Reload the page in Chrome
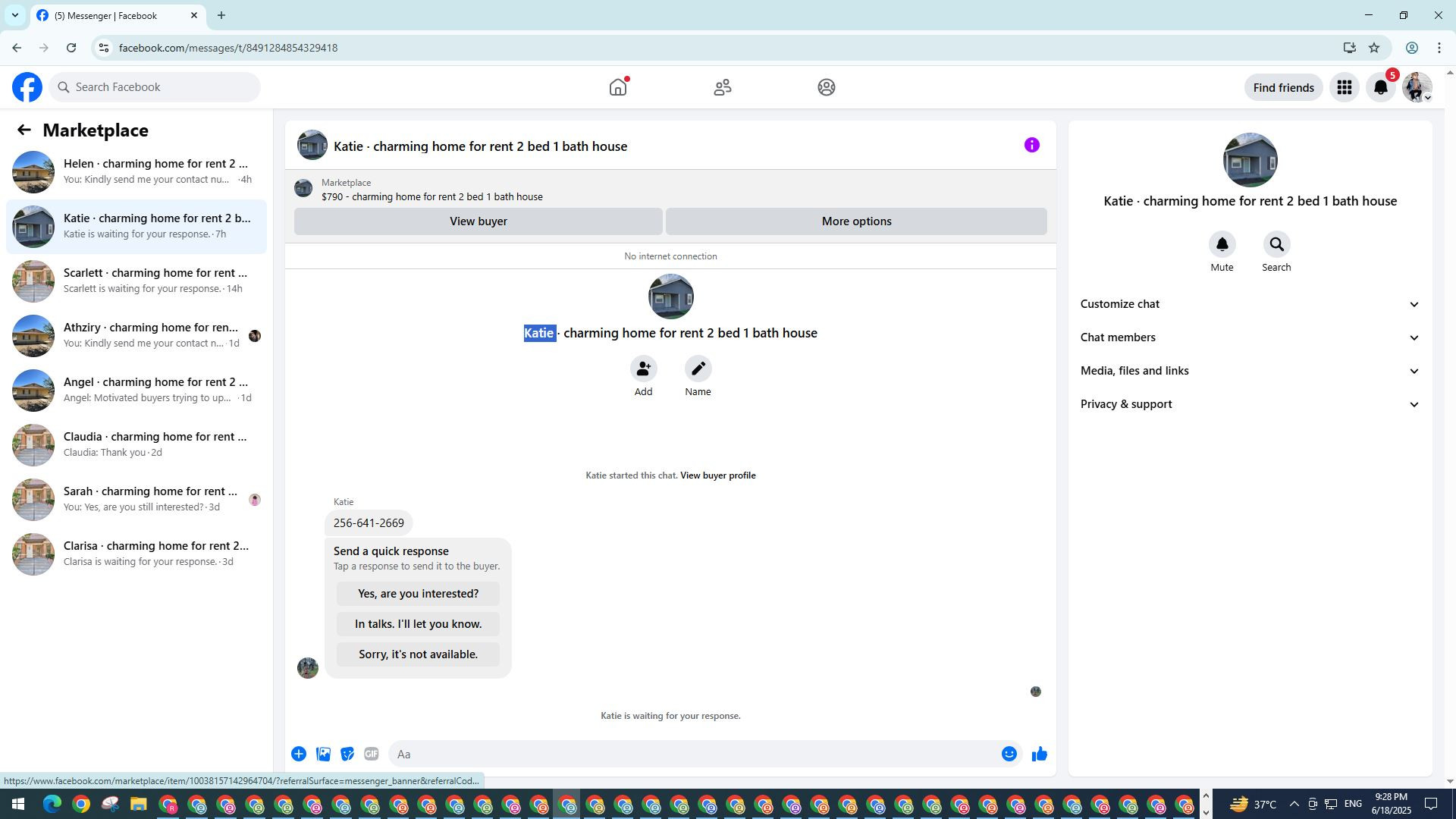The image size is (1456, 819). pyautogui.click(x=71, y=48)
